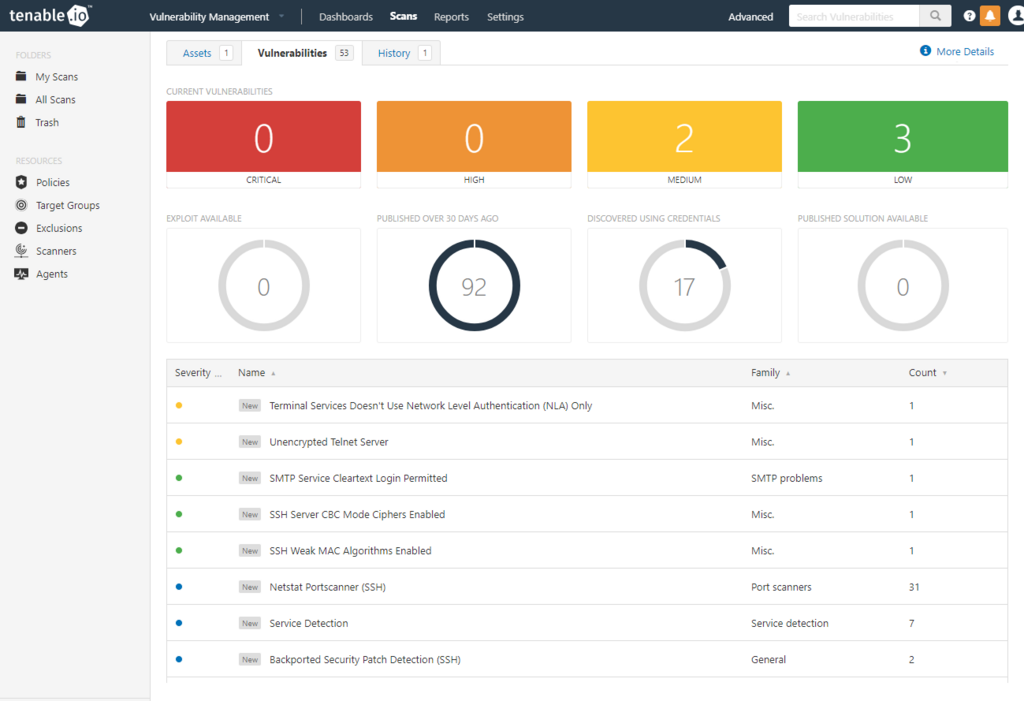Sort the table by Severity column
The height and width of the screenshot is (701, 1024).
tap(198, 372)
